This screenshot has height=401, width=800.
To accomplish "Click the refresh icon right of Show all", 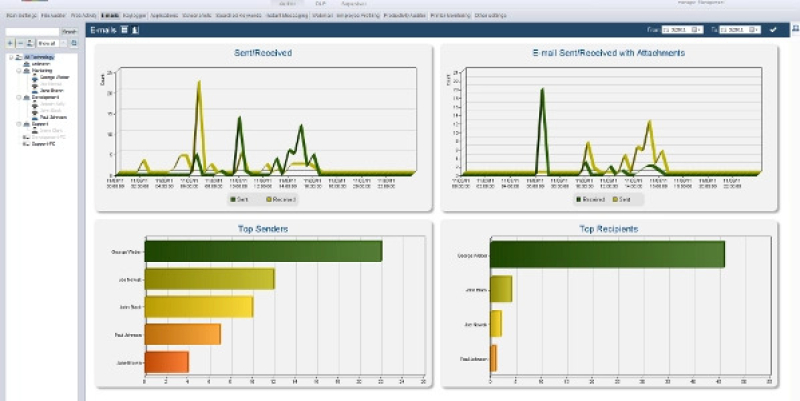I will [x=73, y=43].
